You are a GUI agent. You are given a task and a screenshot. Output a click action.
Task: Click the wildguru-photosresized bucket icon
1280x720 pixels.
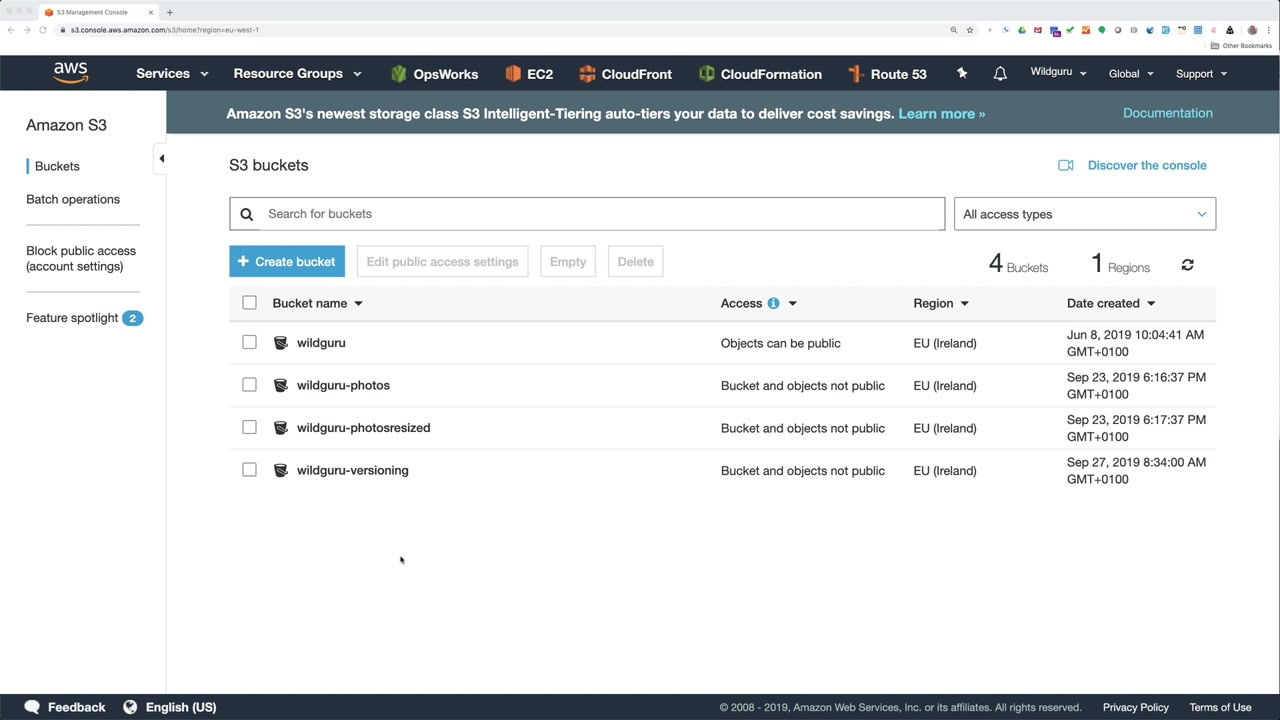(281, 428)
